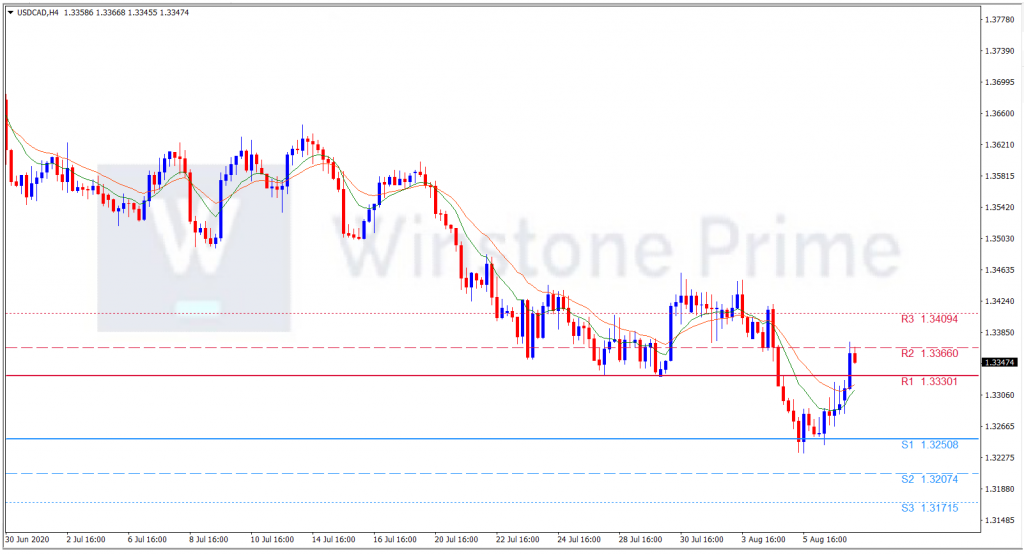Select the R2 1.33660 resistance label
The width and height of the screenshot is (1024, 555).
929,353
